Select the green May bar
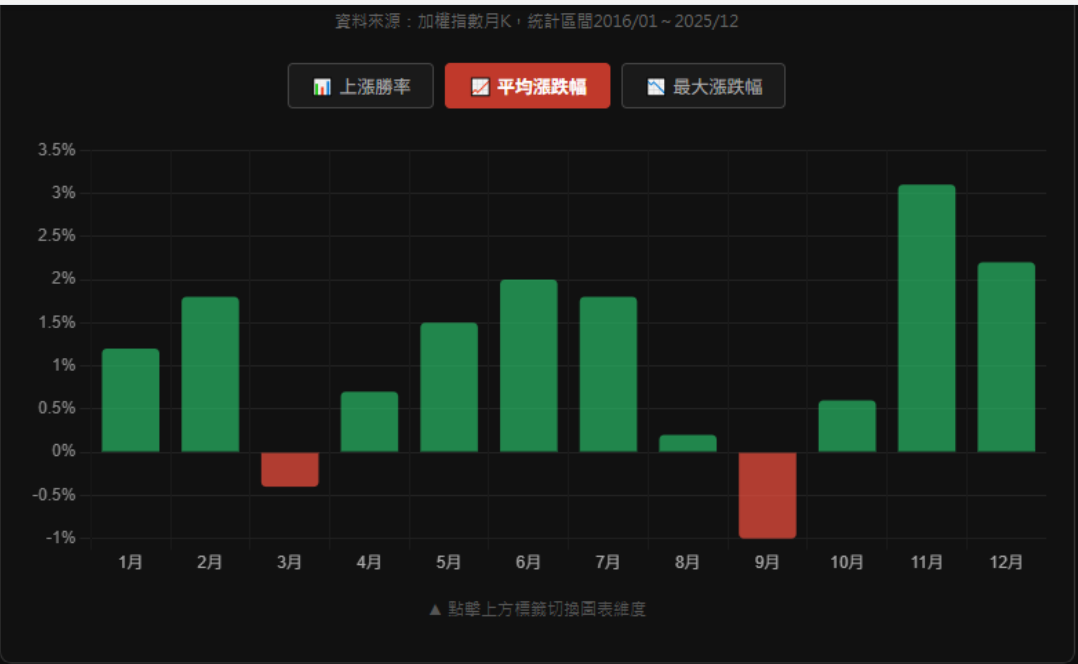 point(449,387)
